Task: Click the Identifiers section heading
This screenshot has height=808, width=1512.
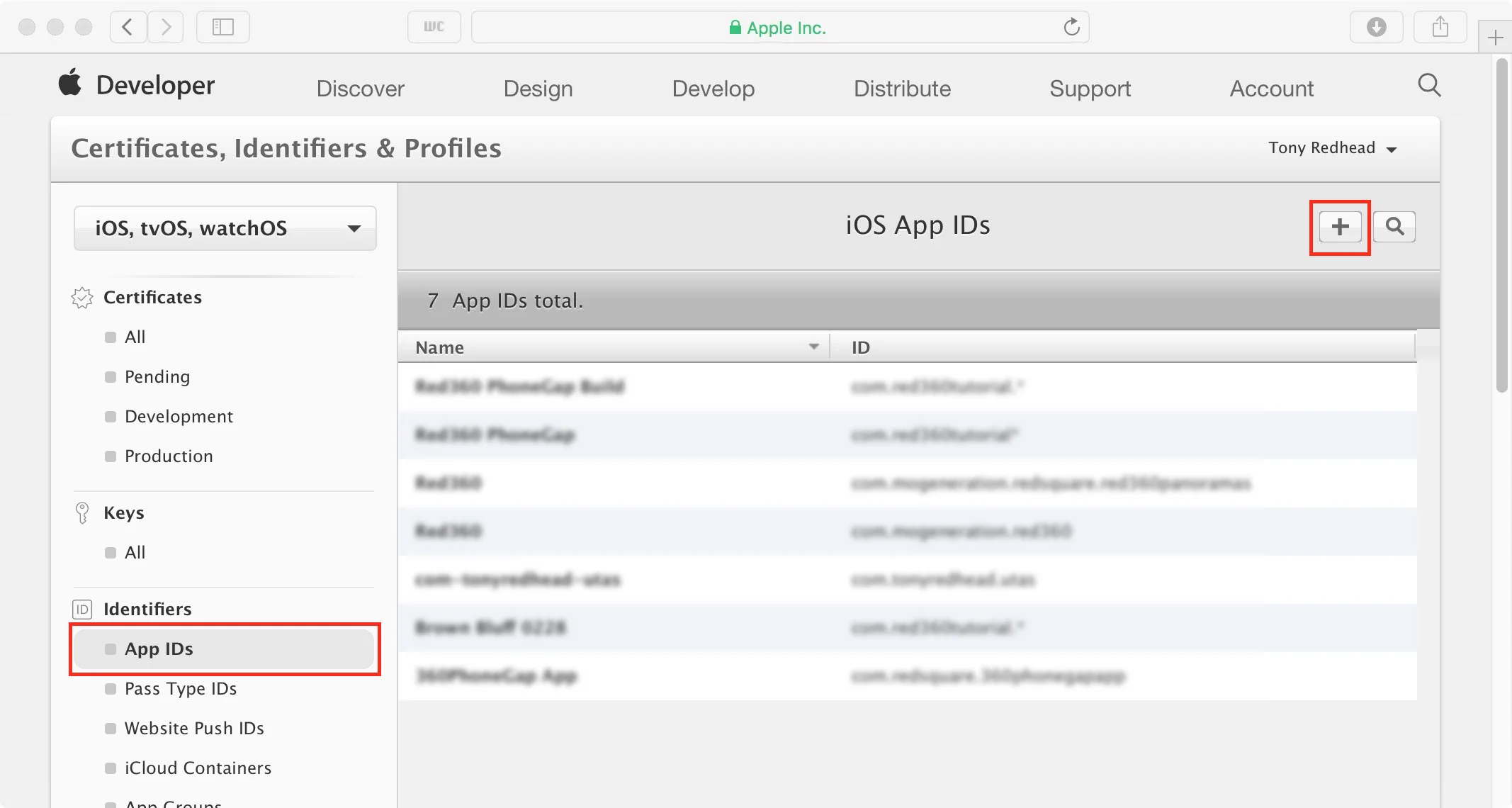Action: (x=147, y=610)
